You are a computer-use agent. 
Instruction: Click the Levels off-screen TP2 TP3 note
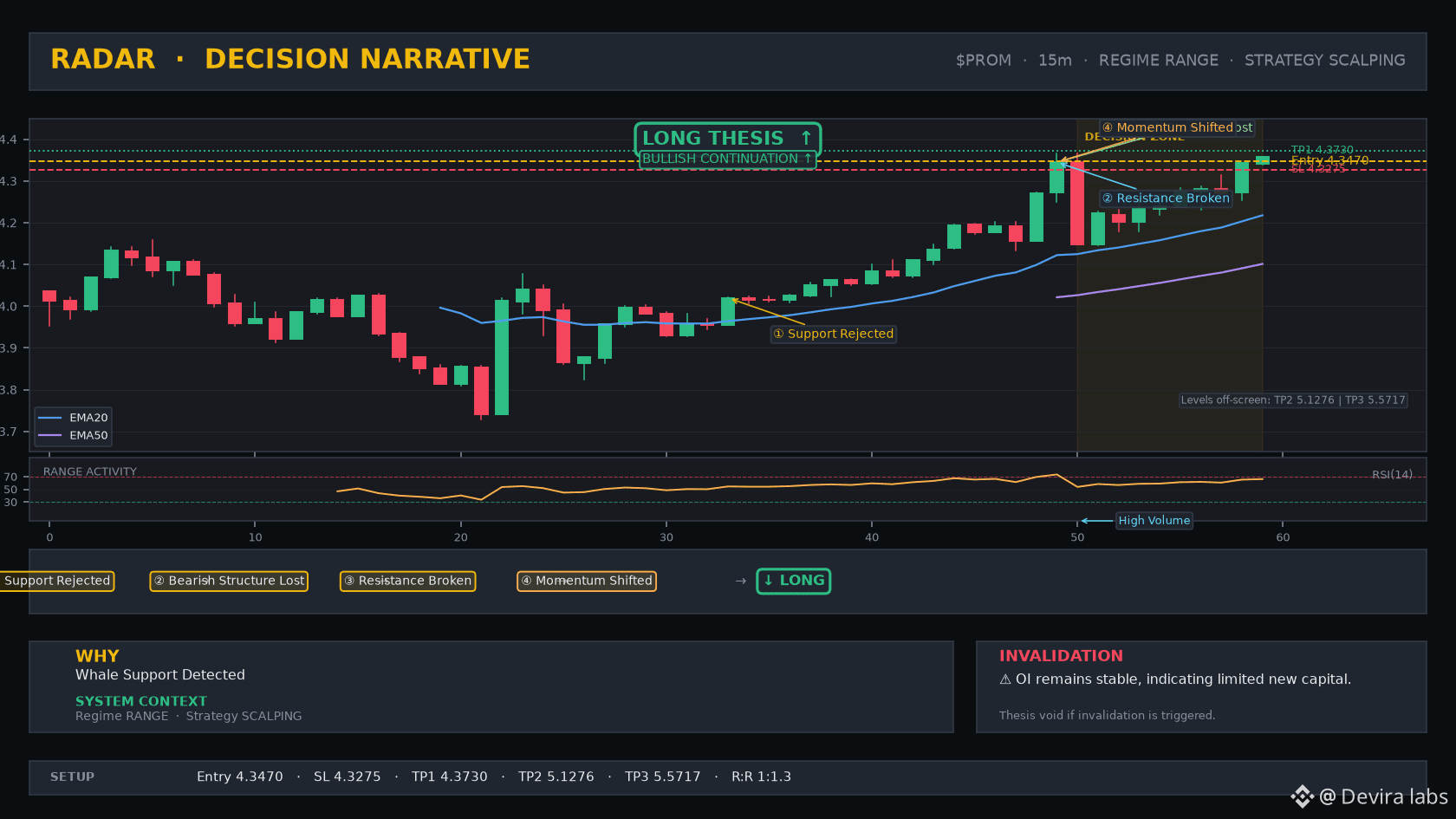point(1292,400)
